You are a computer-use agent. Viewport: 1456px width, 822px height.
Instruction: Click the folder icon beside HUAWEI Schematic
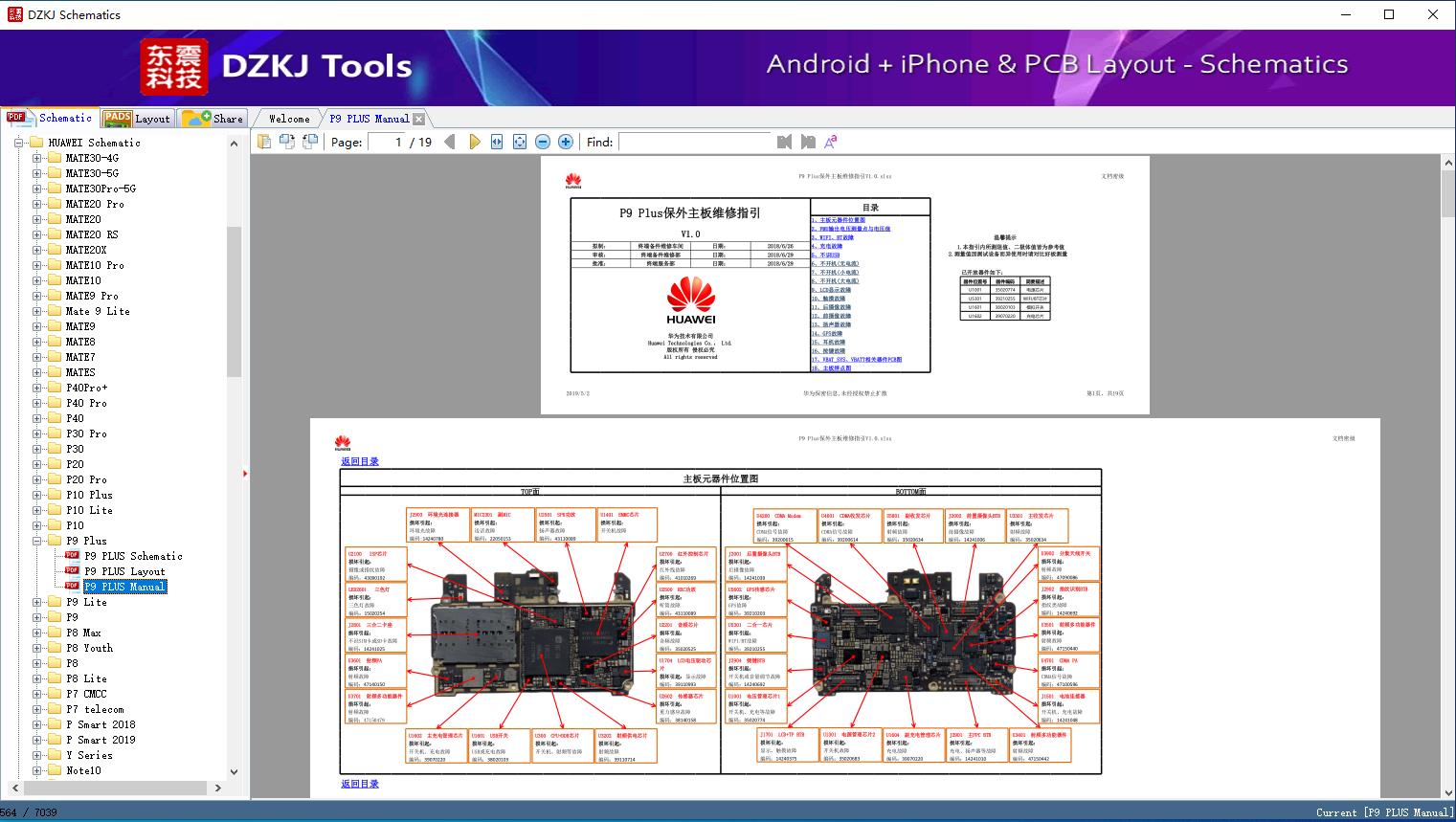[37, 143]
